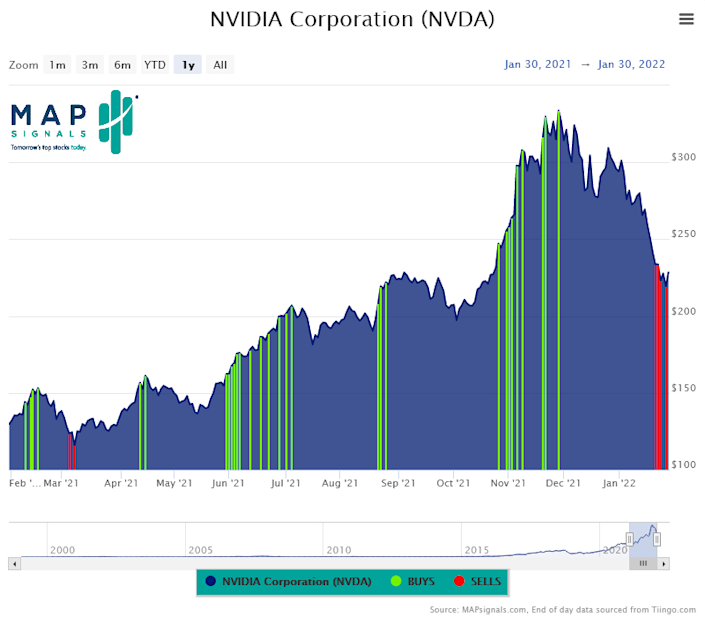This screenshot has width=705, height=617.
Task: Click the Oct '21 x-axis label
Action: pyautogui.click(x=453, y=483)
